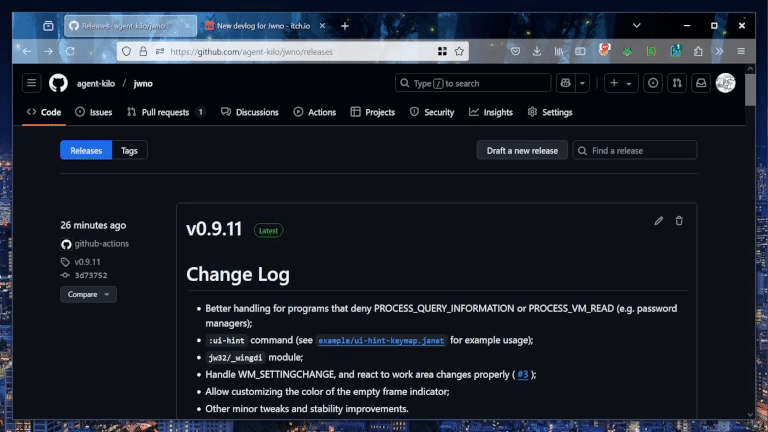Open the Firefox View icon
768x432 pixels.
tap(48, 26)
